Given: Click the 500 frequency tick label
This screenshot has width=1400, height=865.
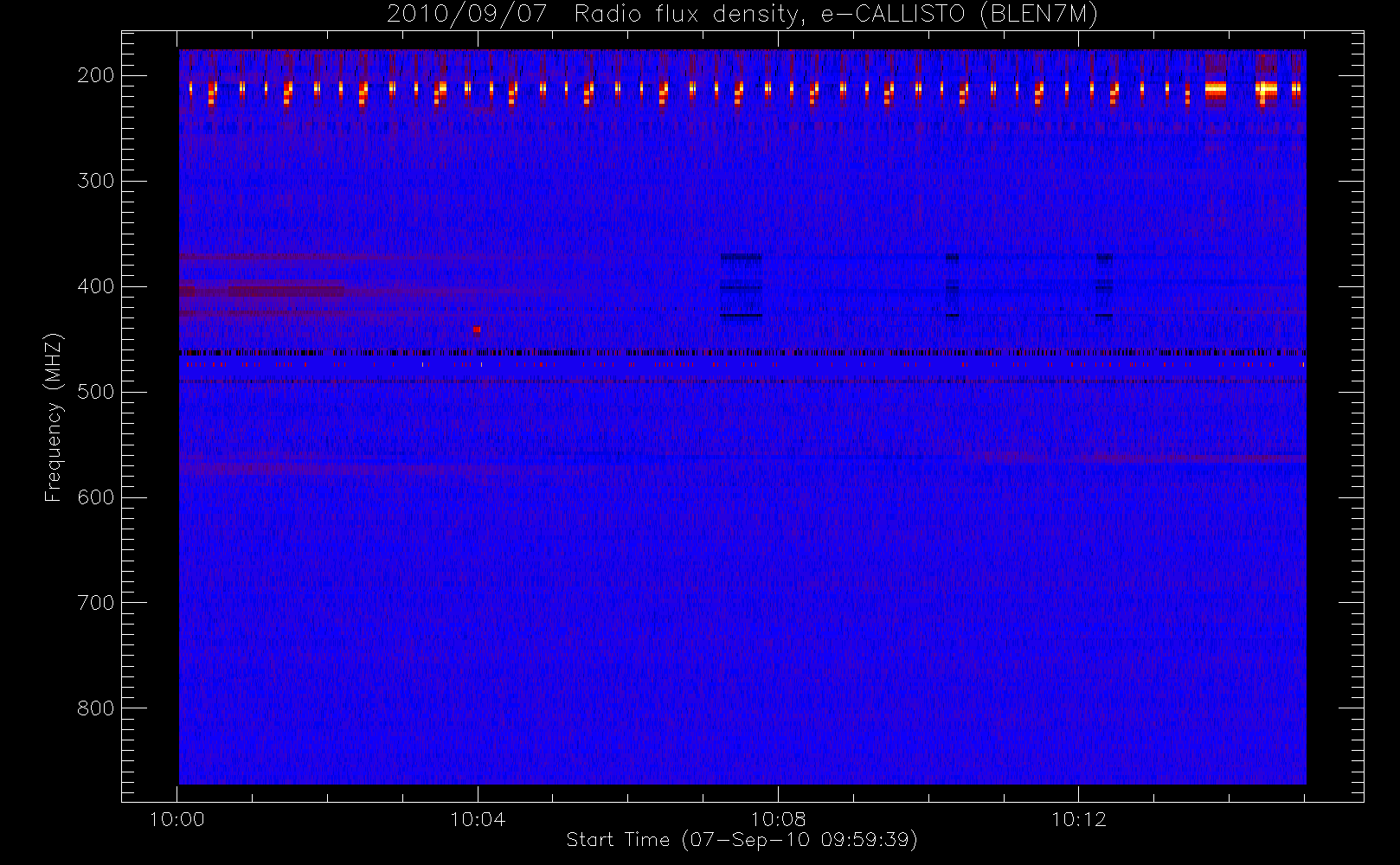Looking at the screenshot, I should point(96,392).
